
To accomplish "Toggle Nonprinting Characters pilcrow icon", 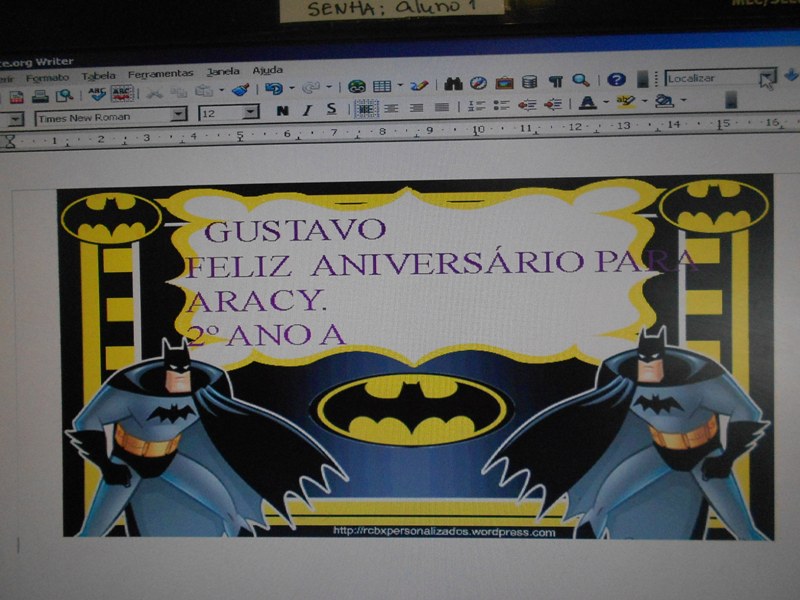I will (556, 81).
